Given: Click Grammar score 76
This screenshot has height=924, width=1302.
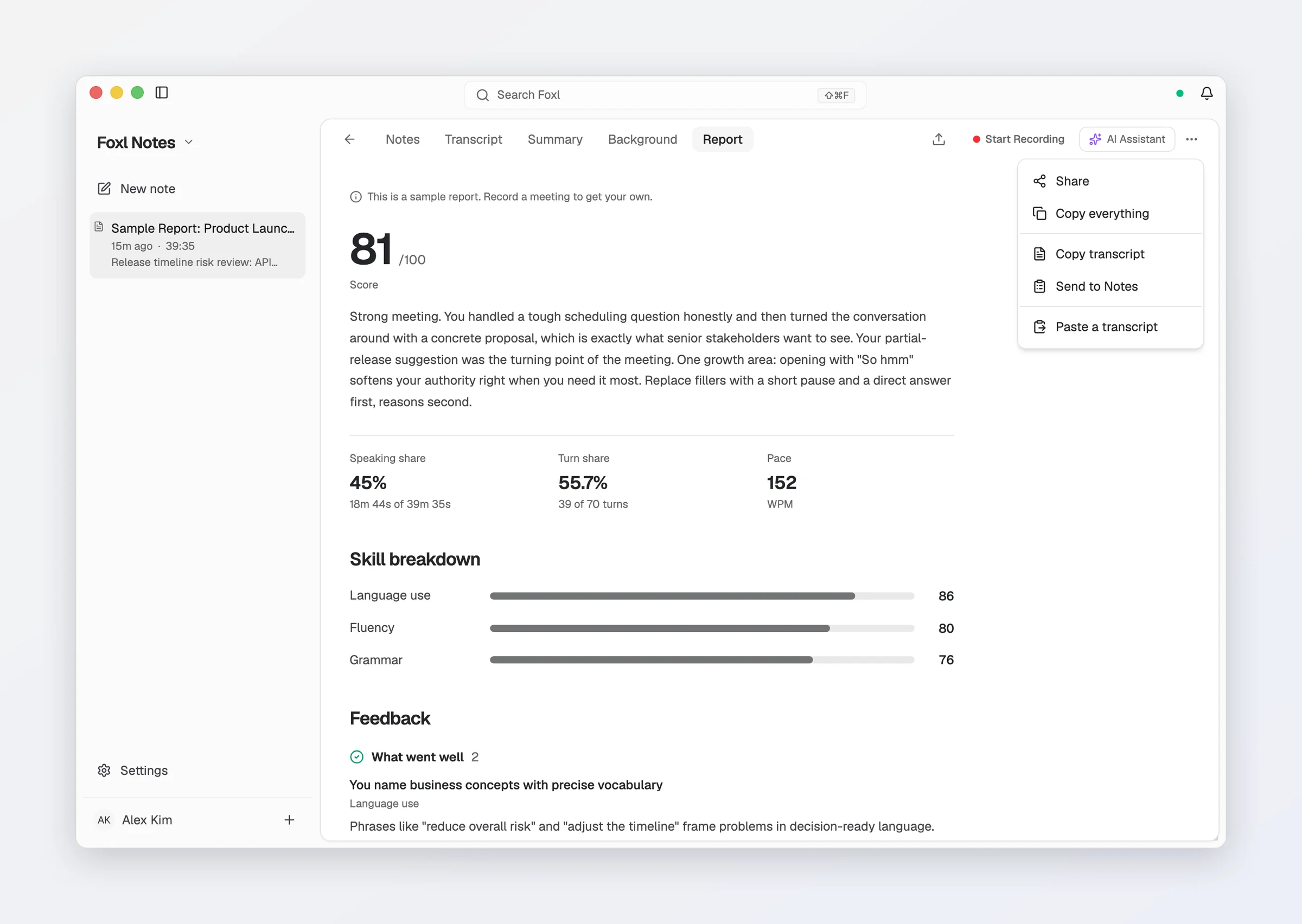Looking at the screenshot, I should click(x=946, y=660).
